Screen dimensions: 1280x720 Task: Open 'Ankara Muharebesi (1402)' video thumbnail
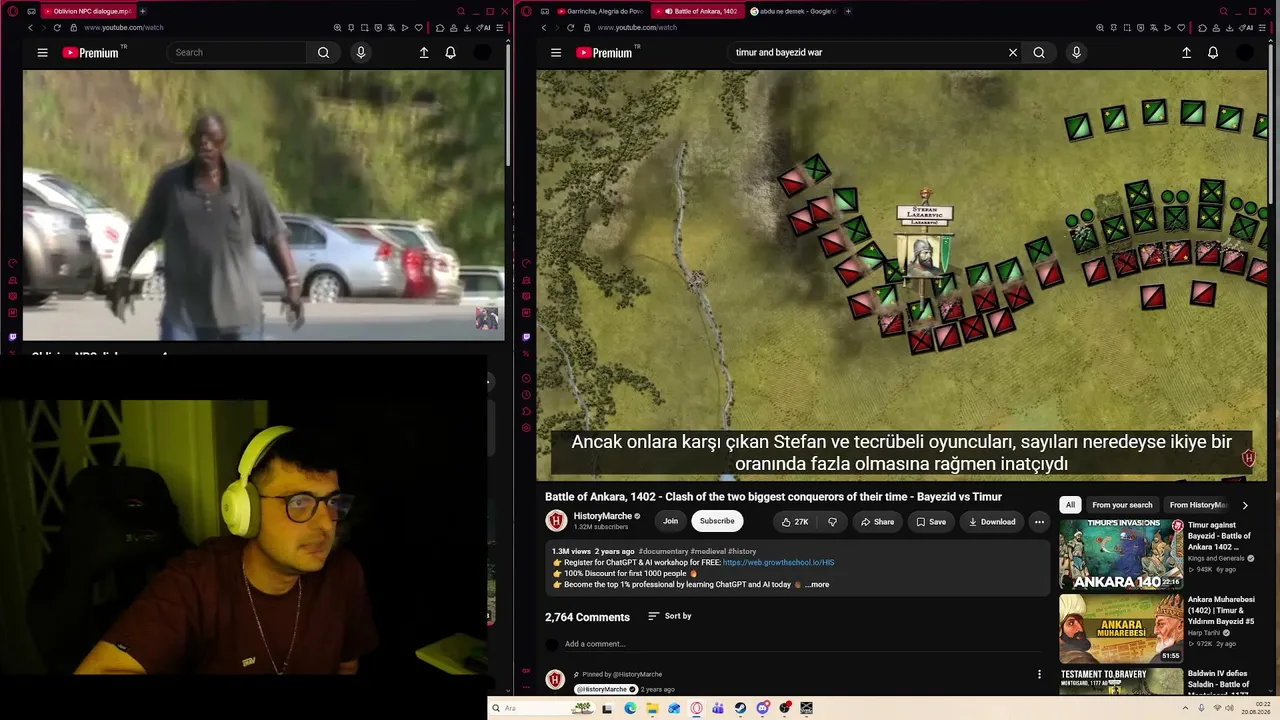coord(1121,628)
